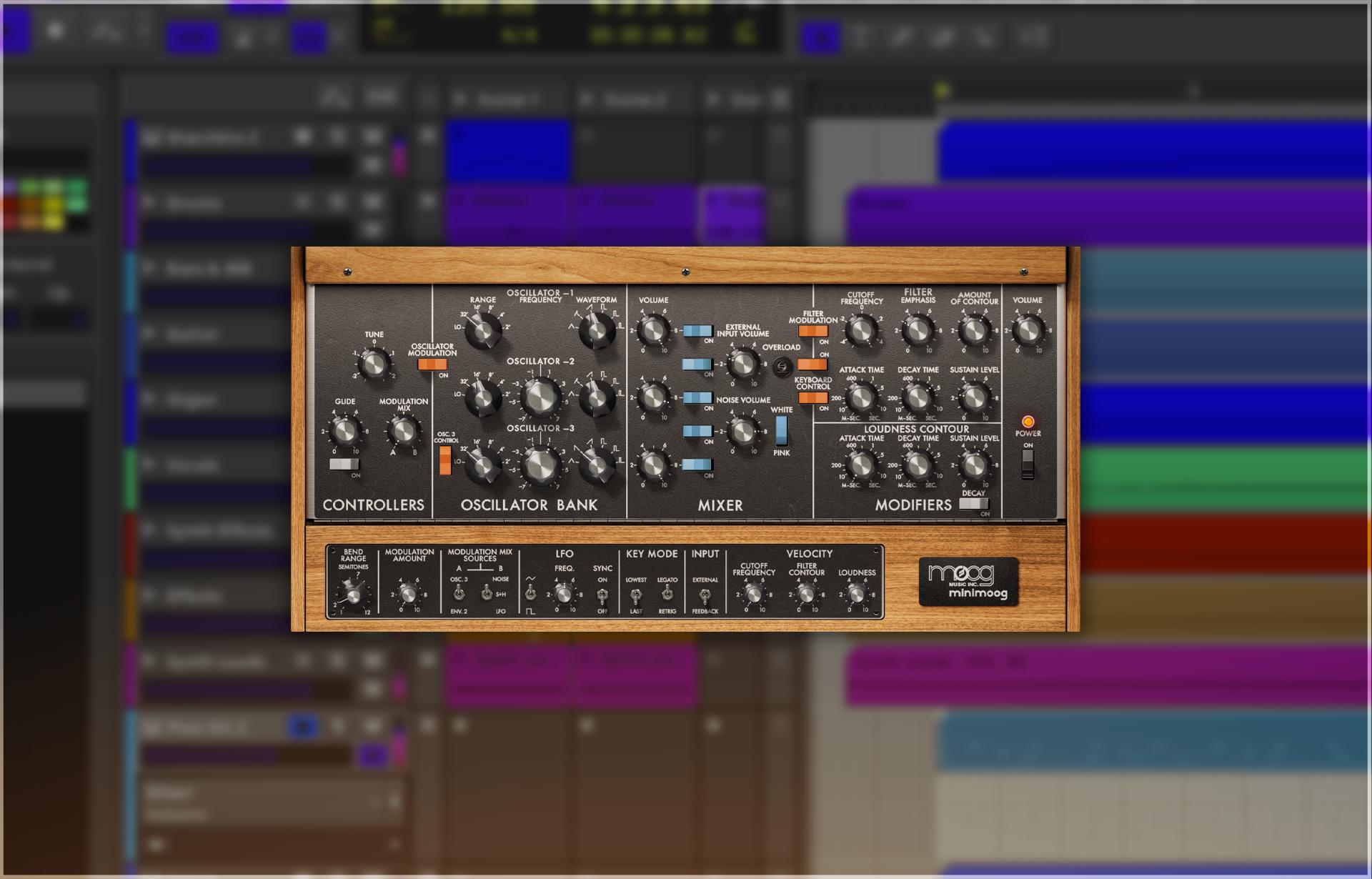
Task: Click Loudness Contour Sustain Level knob
Action: [x=973, y=465]
